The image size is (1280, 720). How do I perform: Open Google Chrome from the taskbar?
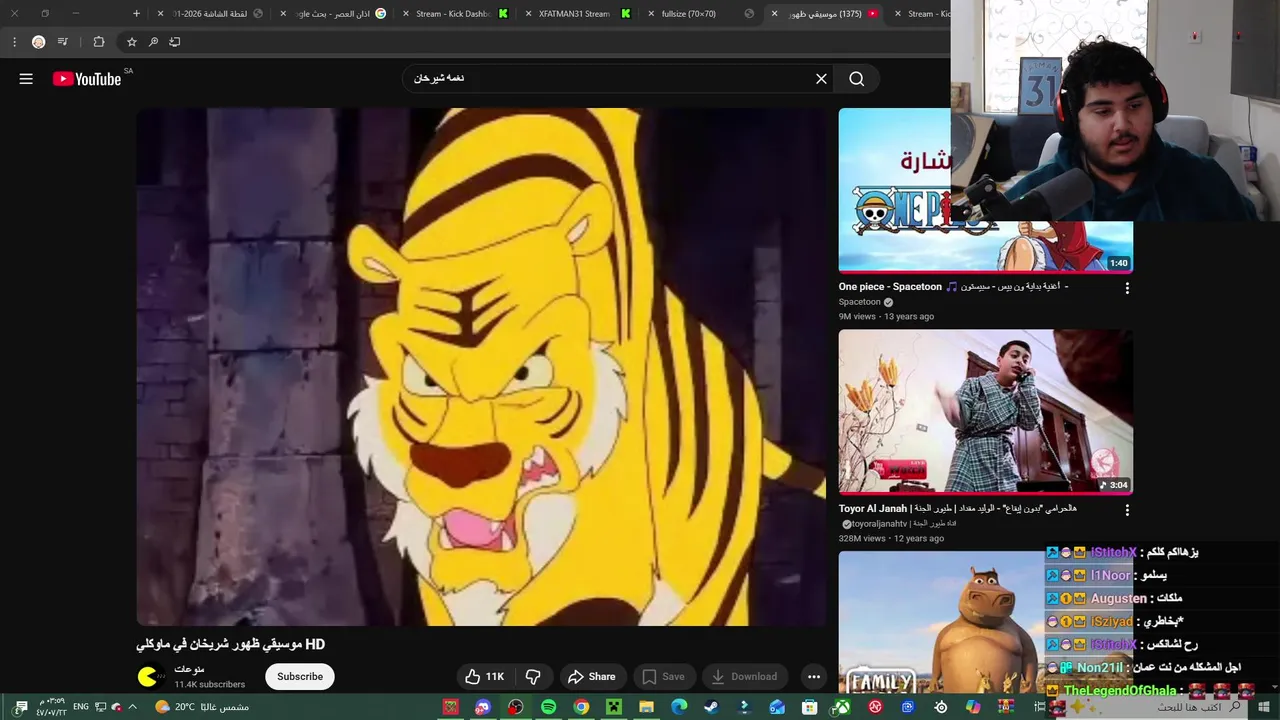(x=581, y=707)
